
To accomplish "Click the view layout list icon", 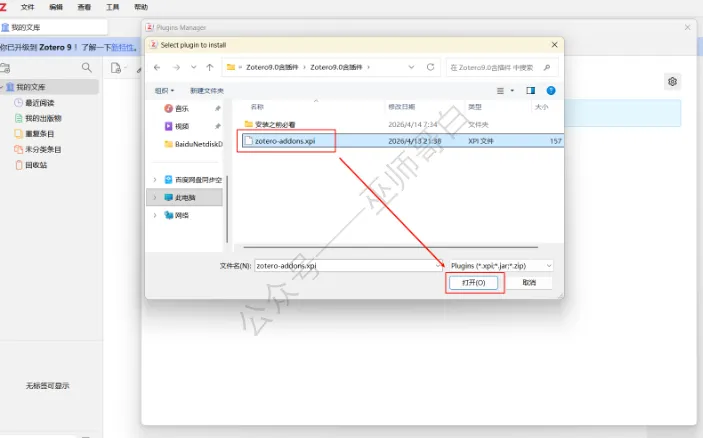I will (x=500, y=91).
